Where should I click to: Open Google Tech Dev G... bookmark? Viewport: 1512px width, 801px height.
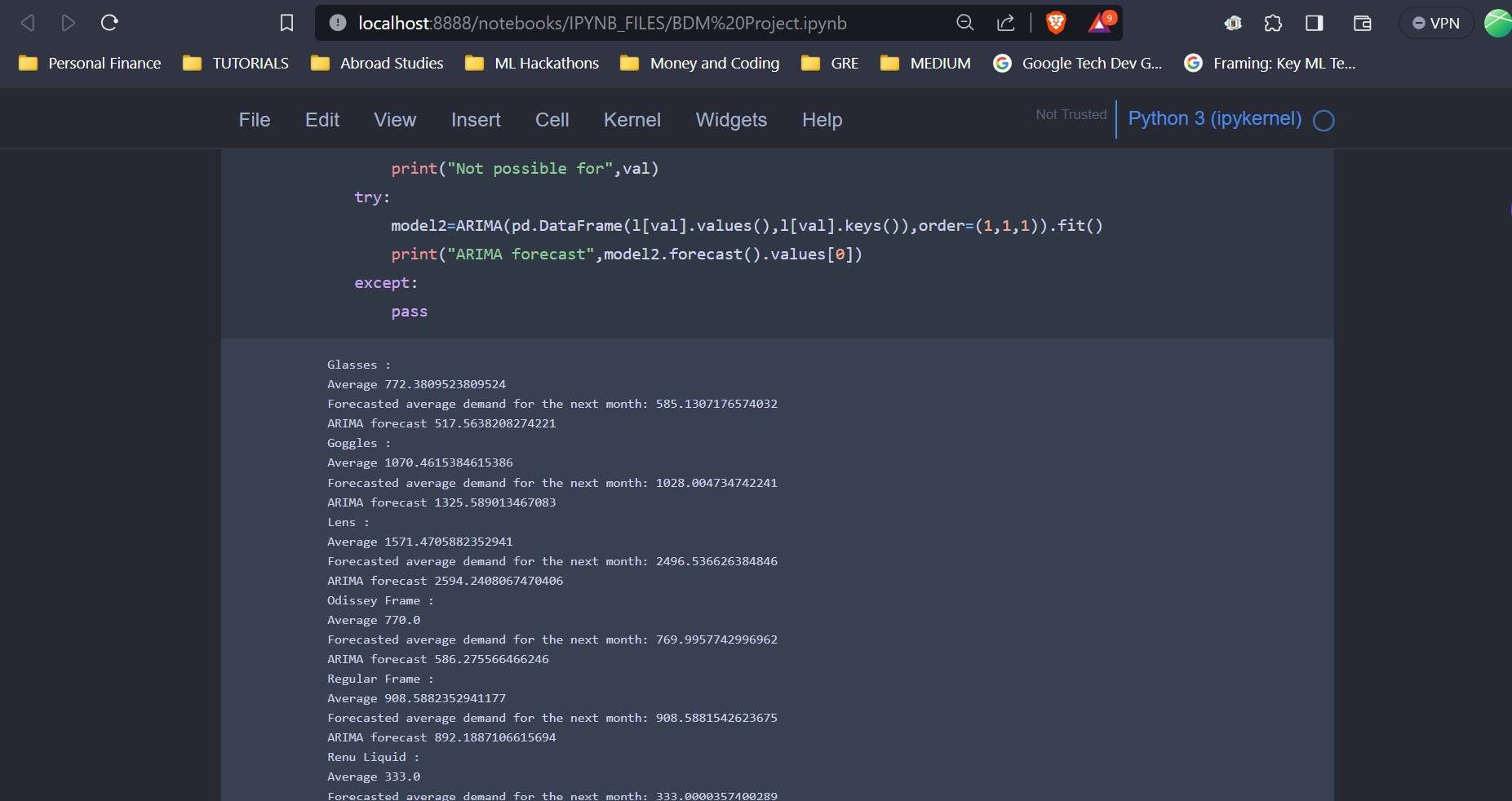click(1078, 63)
